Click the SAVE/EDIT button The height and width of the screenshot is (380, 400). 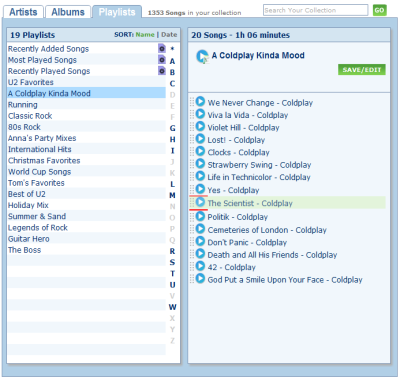tap(362, 70)
